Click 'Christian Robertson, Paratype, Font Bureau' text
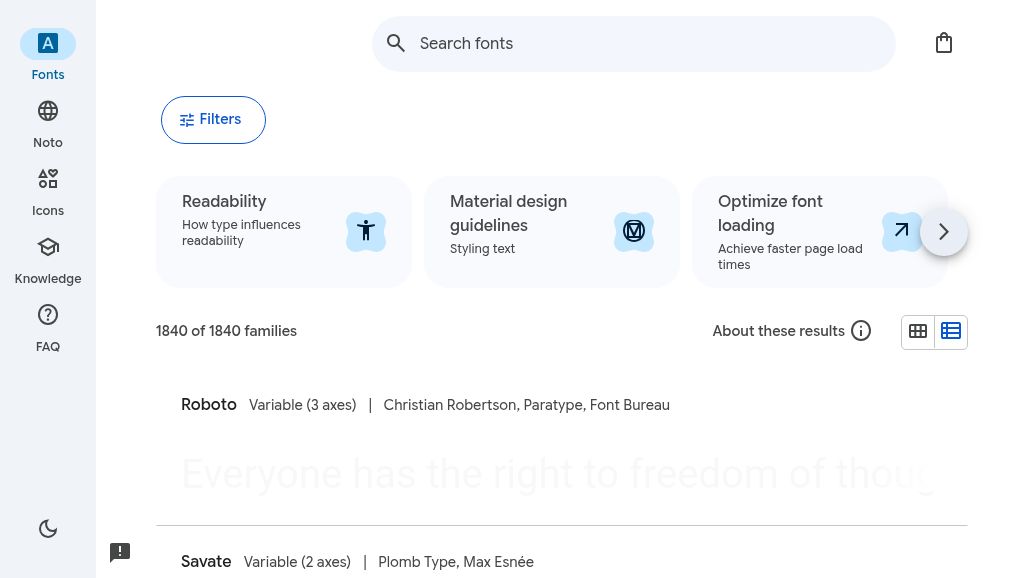1028x578 pixels. [526, 405]
